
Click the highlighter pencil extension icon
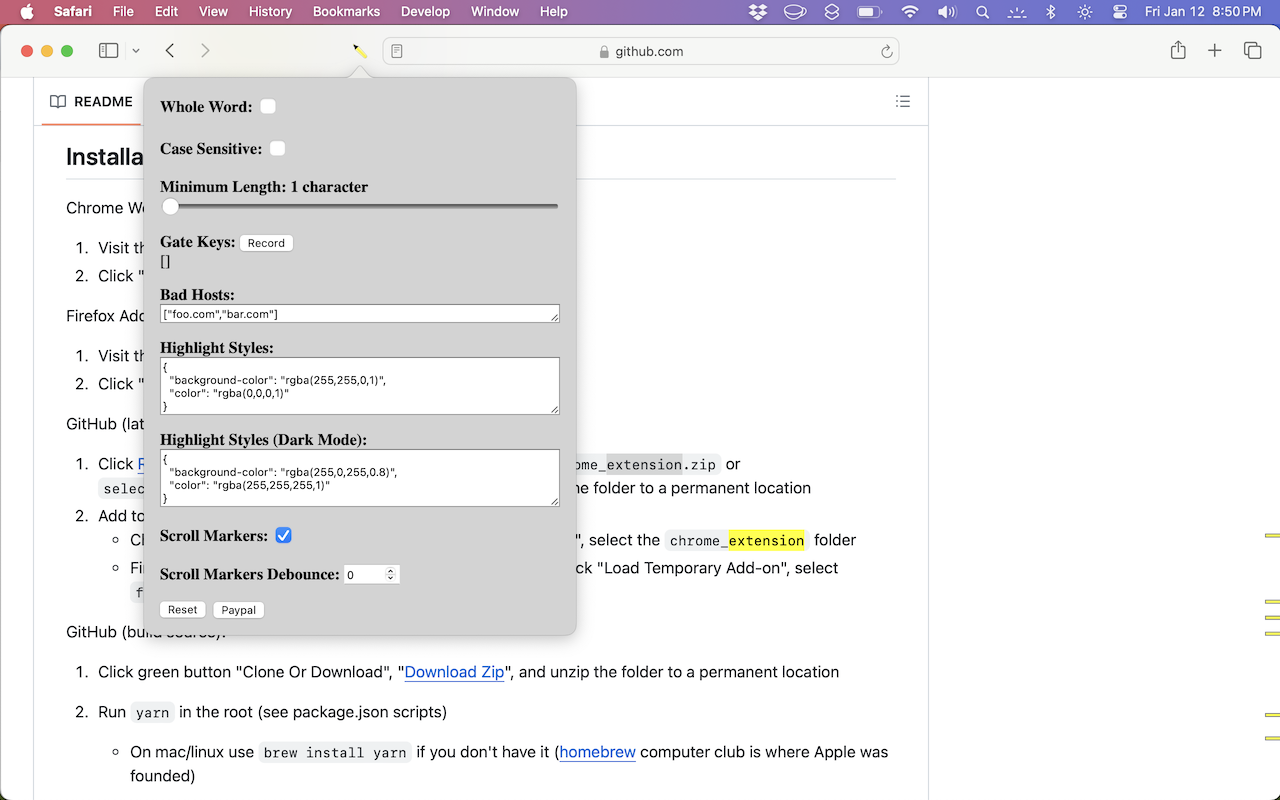(x=360, y=51)
